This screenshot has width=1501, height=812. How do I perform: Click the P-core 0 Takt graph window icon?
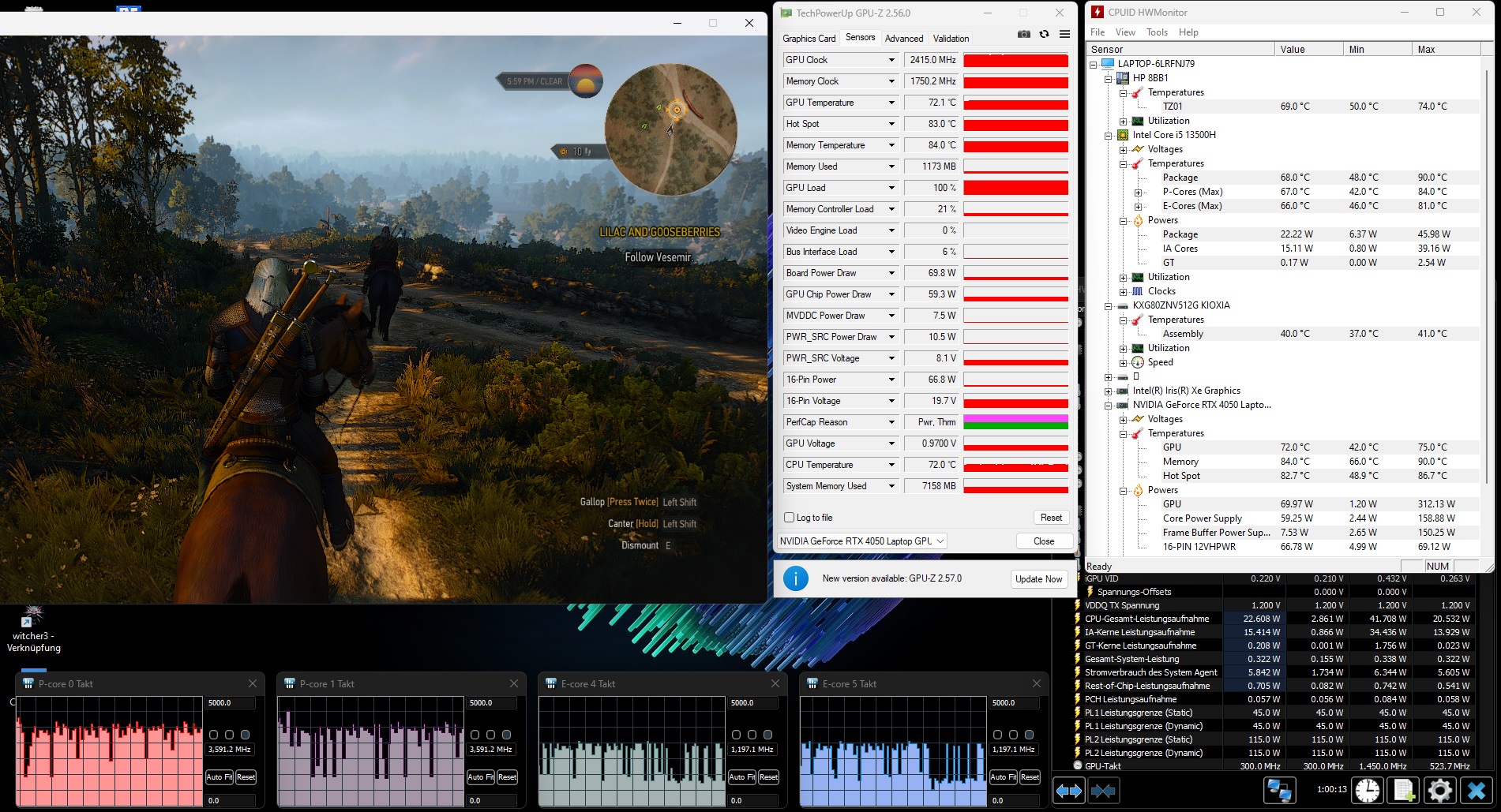pos(28,684)
